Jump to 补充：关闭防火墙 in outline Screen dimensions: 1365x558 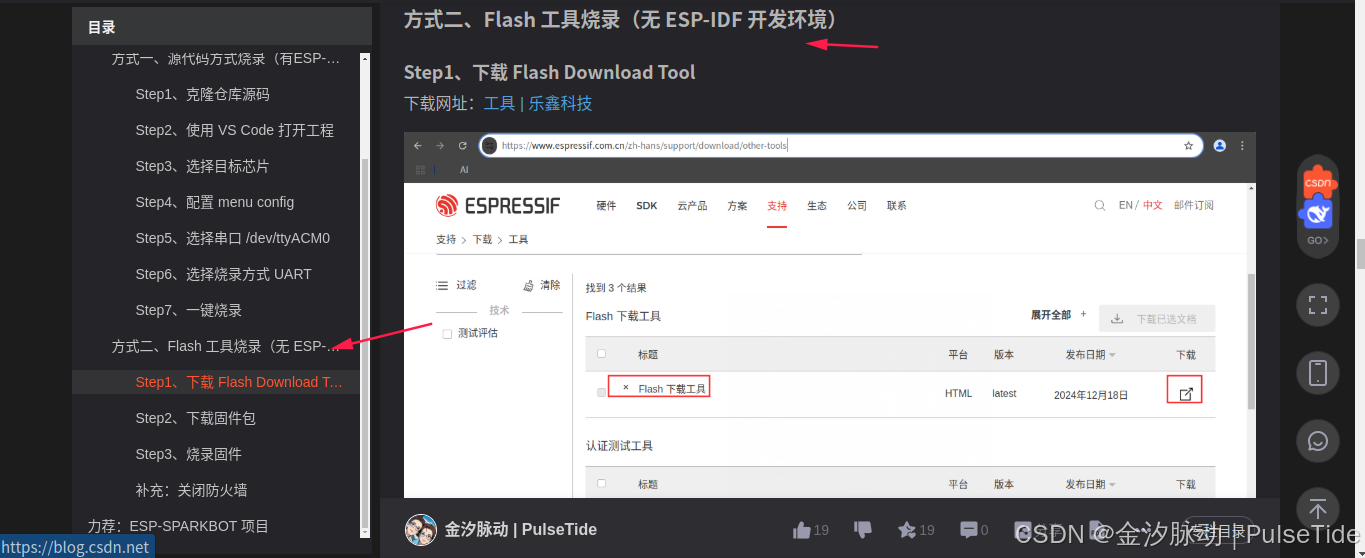(x=191, y=490)
